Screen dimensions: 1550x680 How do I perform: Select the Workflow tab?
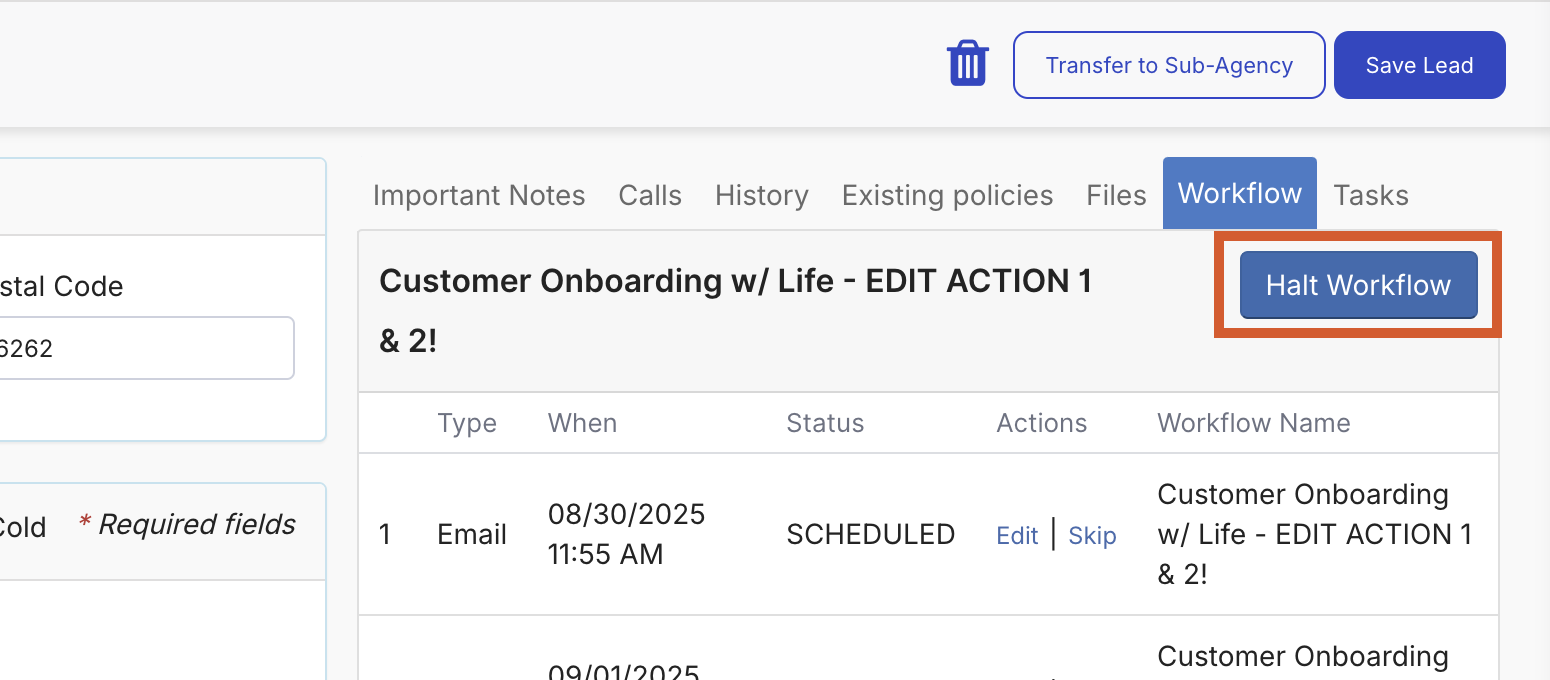pyautogui.click(x=1239, y=193)
